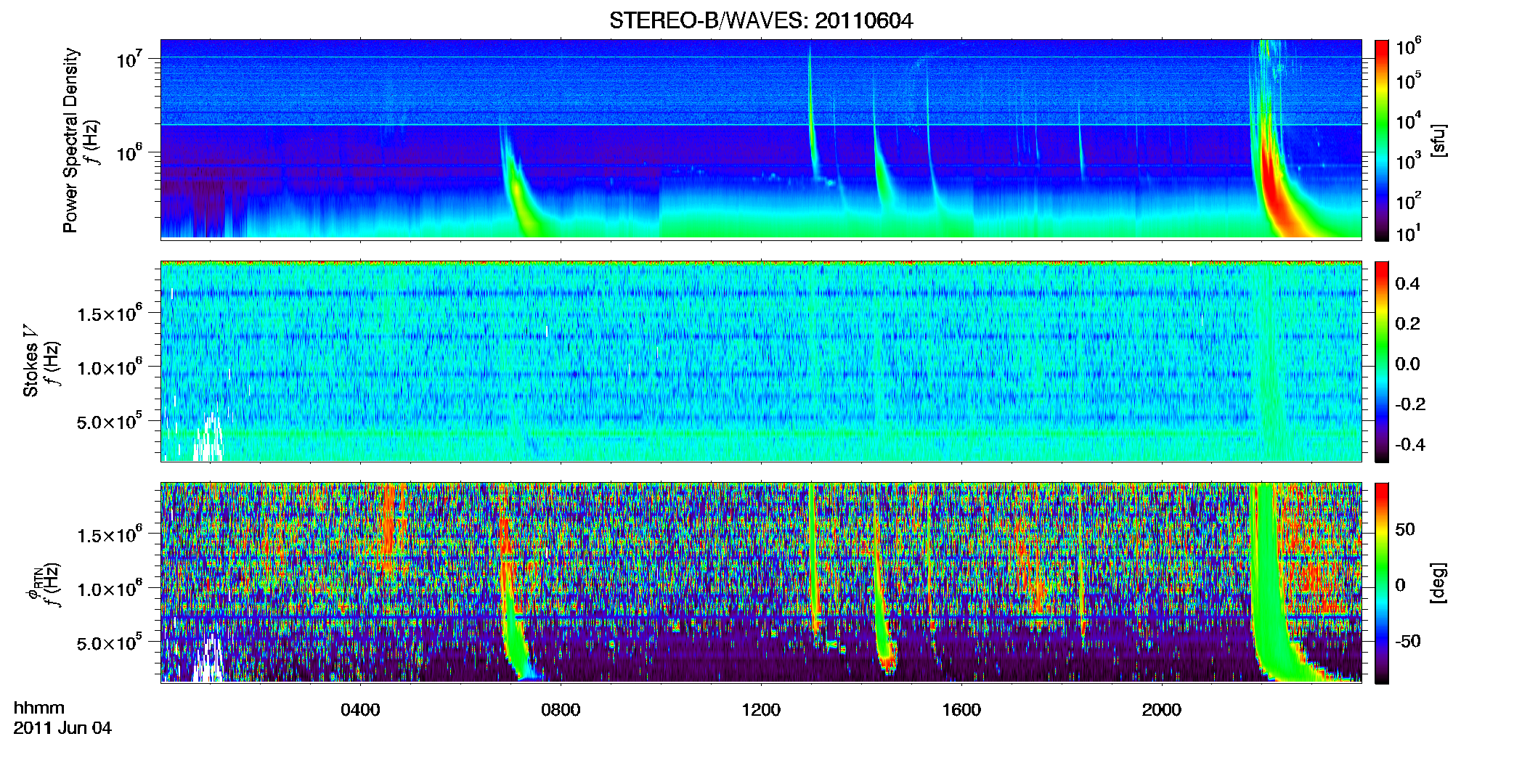Click the -0.4 Stokes colorbar value

[1410, 444]
